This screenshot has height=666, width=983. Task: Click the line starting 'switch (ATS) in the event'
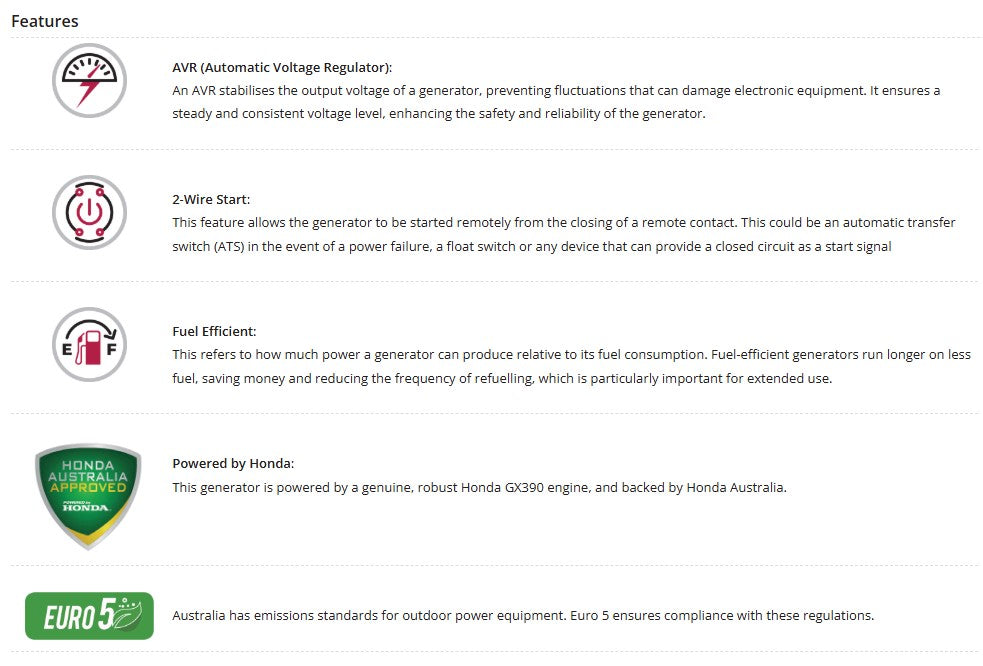click(531, 246)
